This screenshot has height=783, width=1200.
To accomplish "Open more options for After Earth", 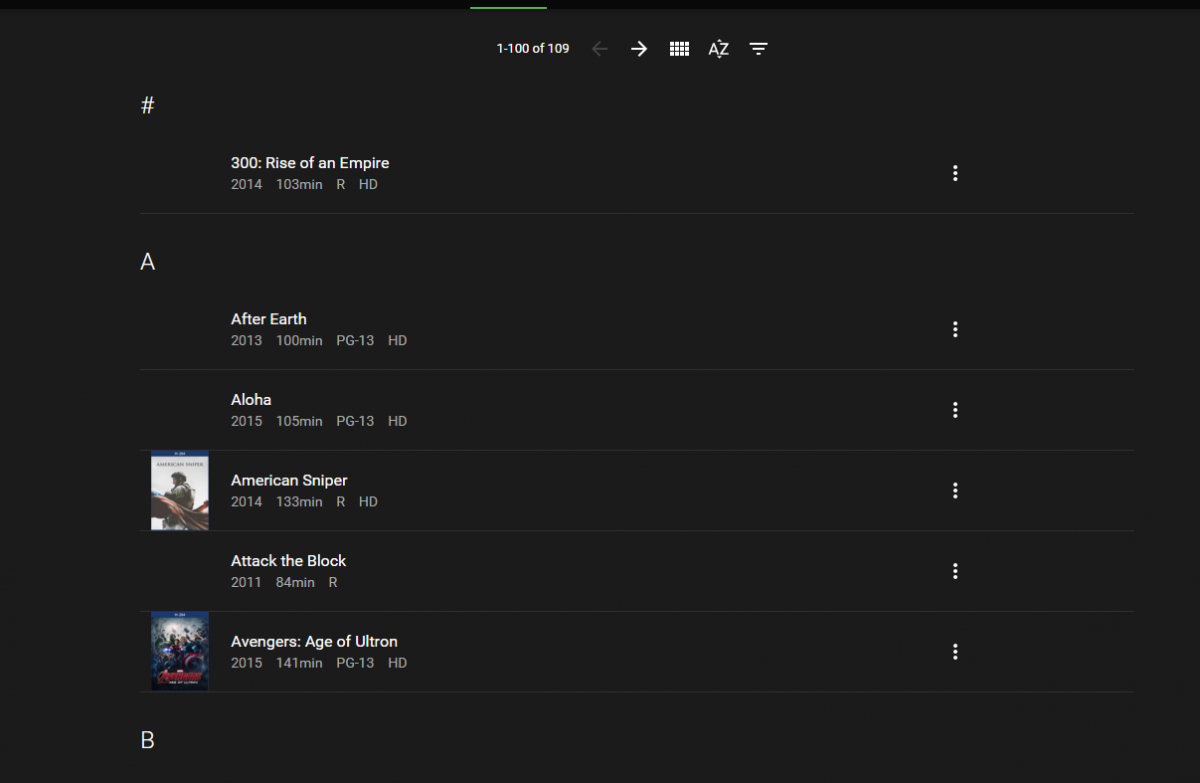I will point(955,329).
